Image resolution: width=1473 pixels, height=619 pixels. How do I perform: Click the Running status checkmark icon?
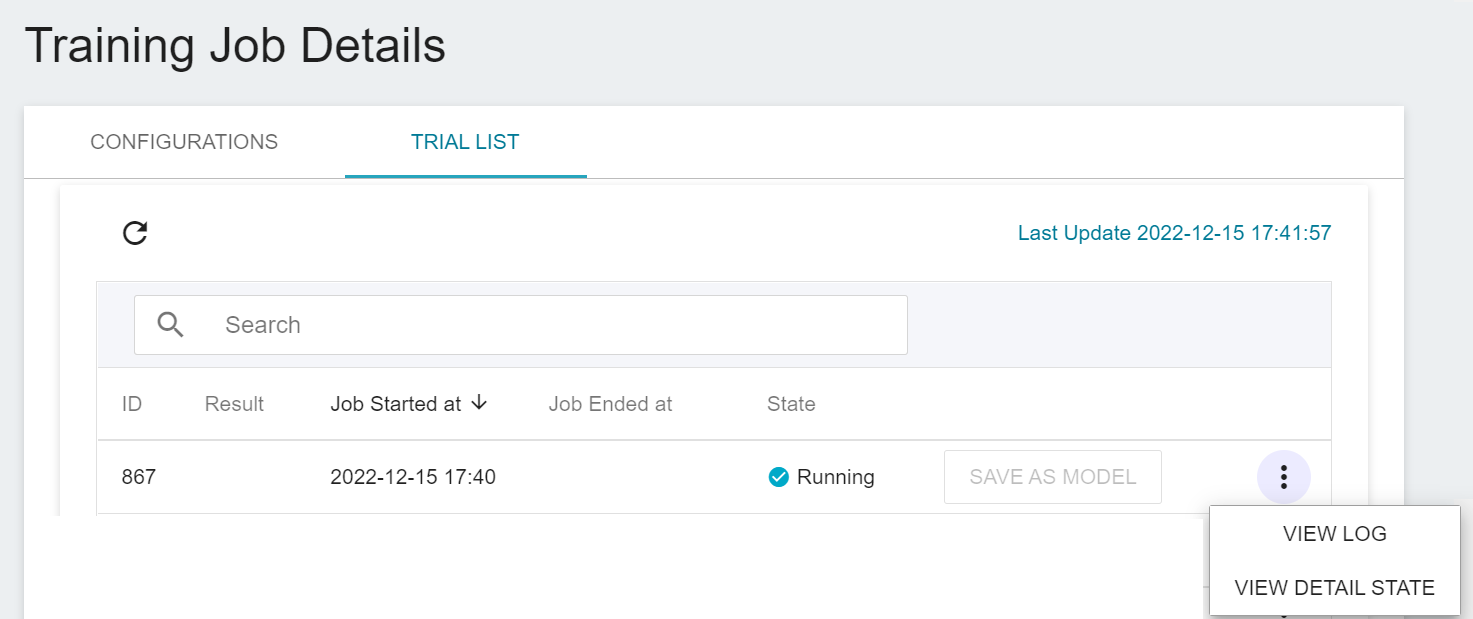(778, 477)
